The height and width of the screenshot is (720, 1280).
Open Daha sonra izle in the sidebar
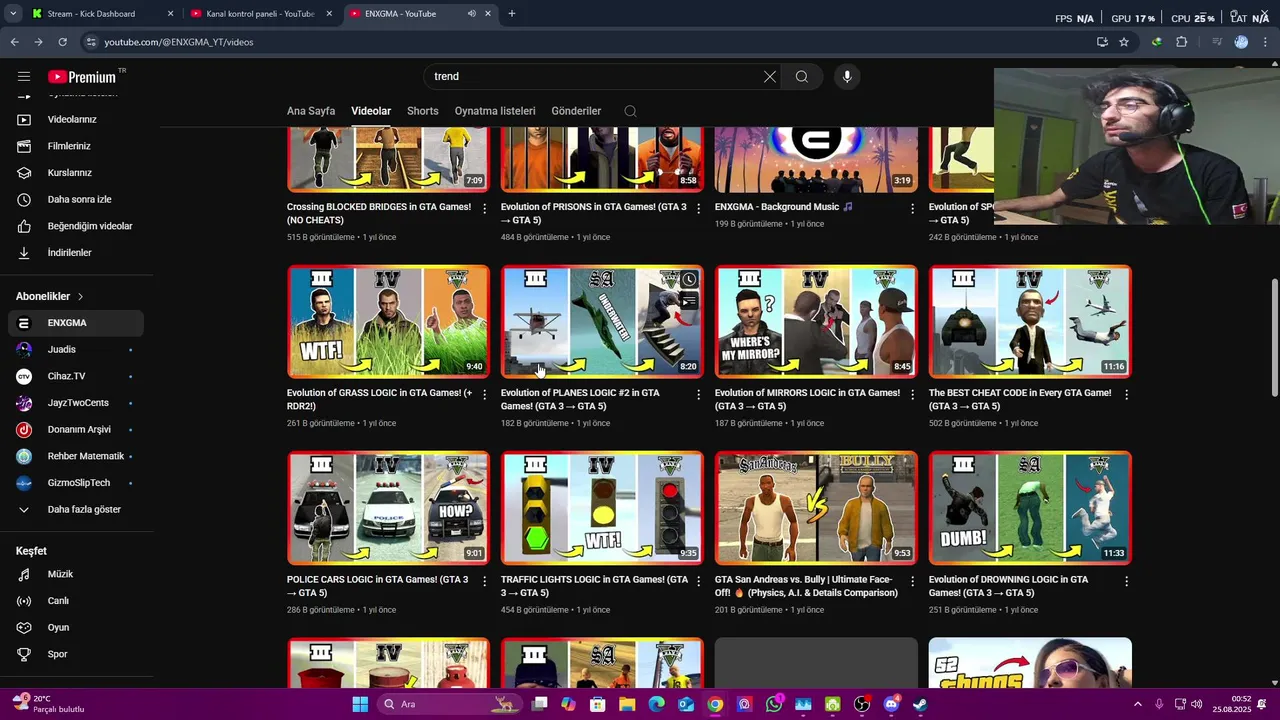click(76, 199)
